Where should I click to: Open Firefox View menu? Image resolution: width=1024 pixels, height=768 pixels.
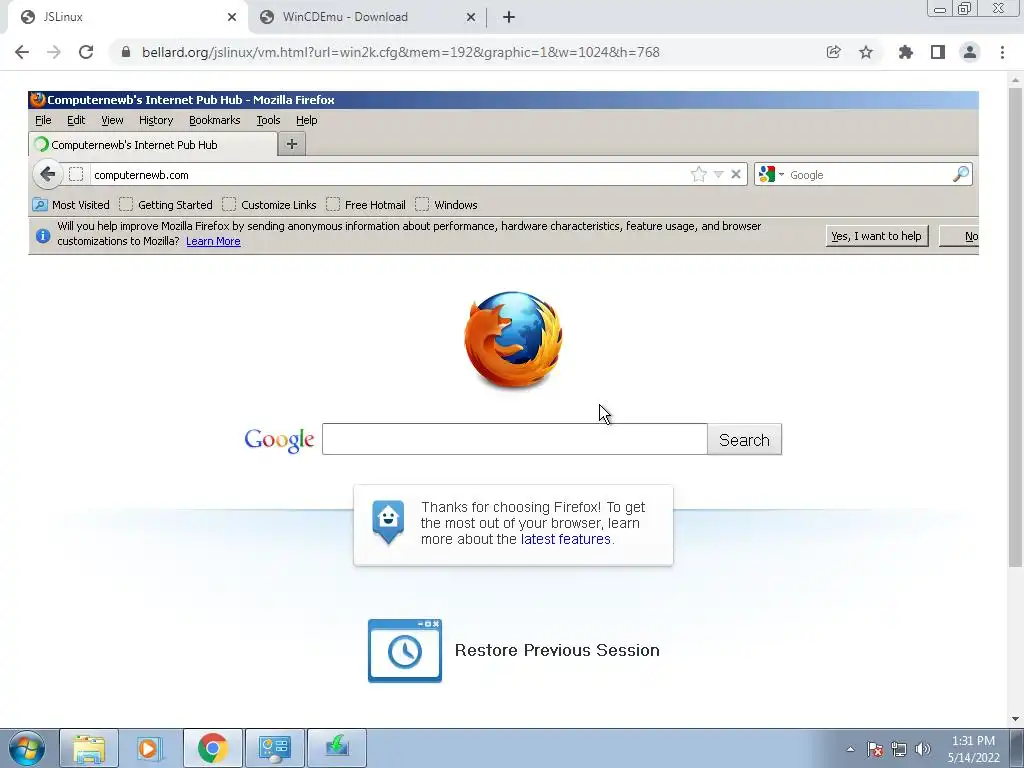tap(112, 120)
